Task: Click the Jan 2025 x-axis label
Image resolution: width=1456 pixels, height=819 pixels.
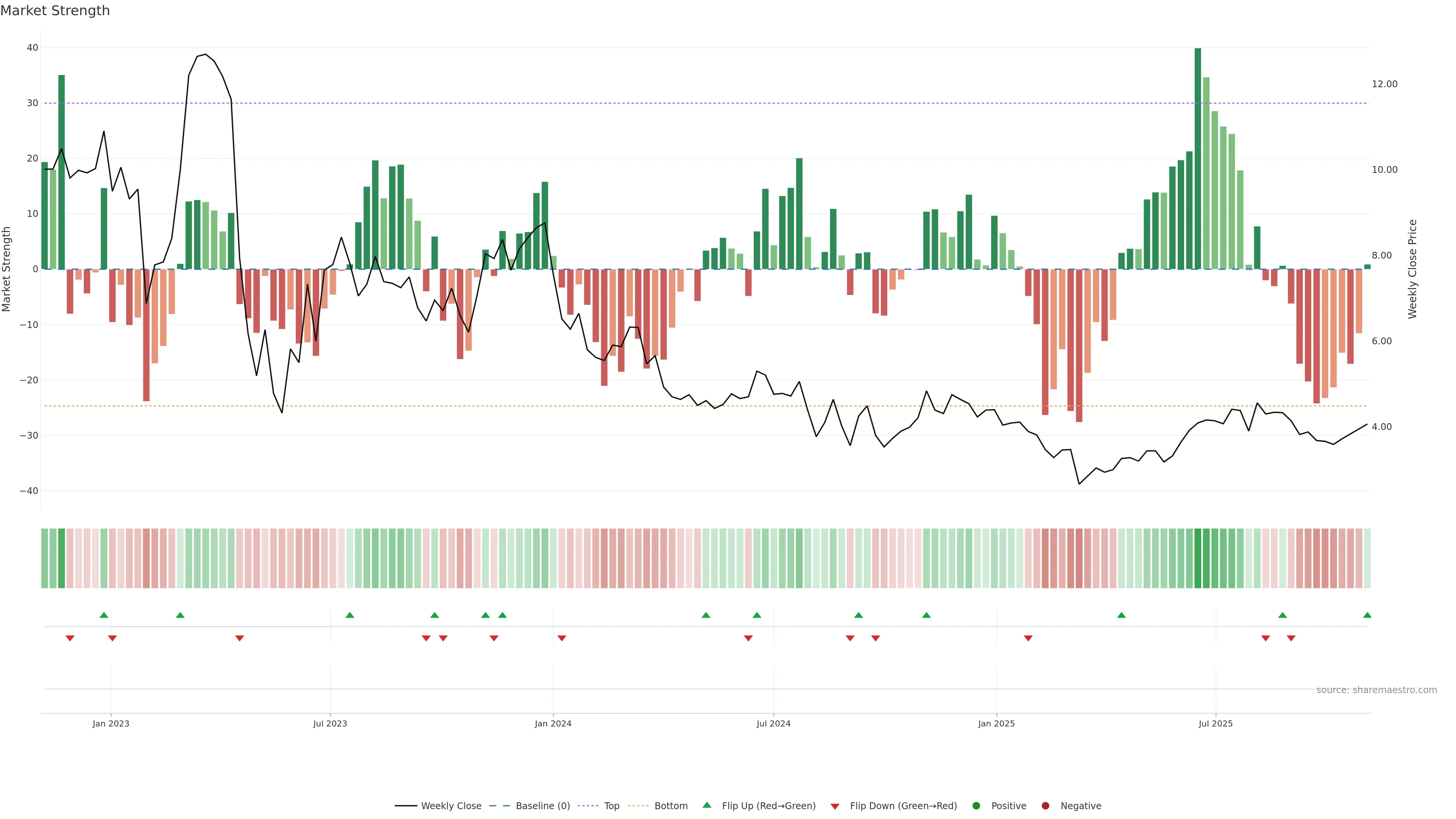Action: click(x=996, y=723)
